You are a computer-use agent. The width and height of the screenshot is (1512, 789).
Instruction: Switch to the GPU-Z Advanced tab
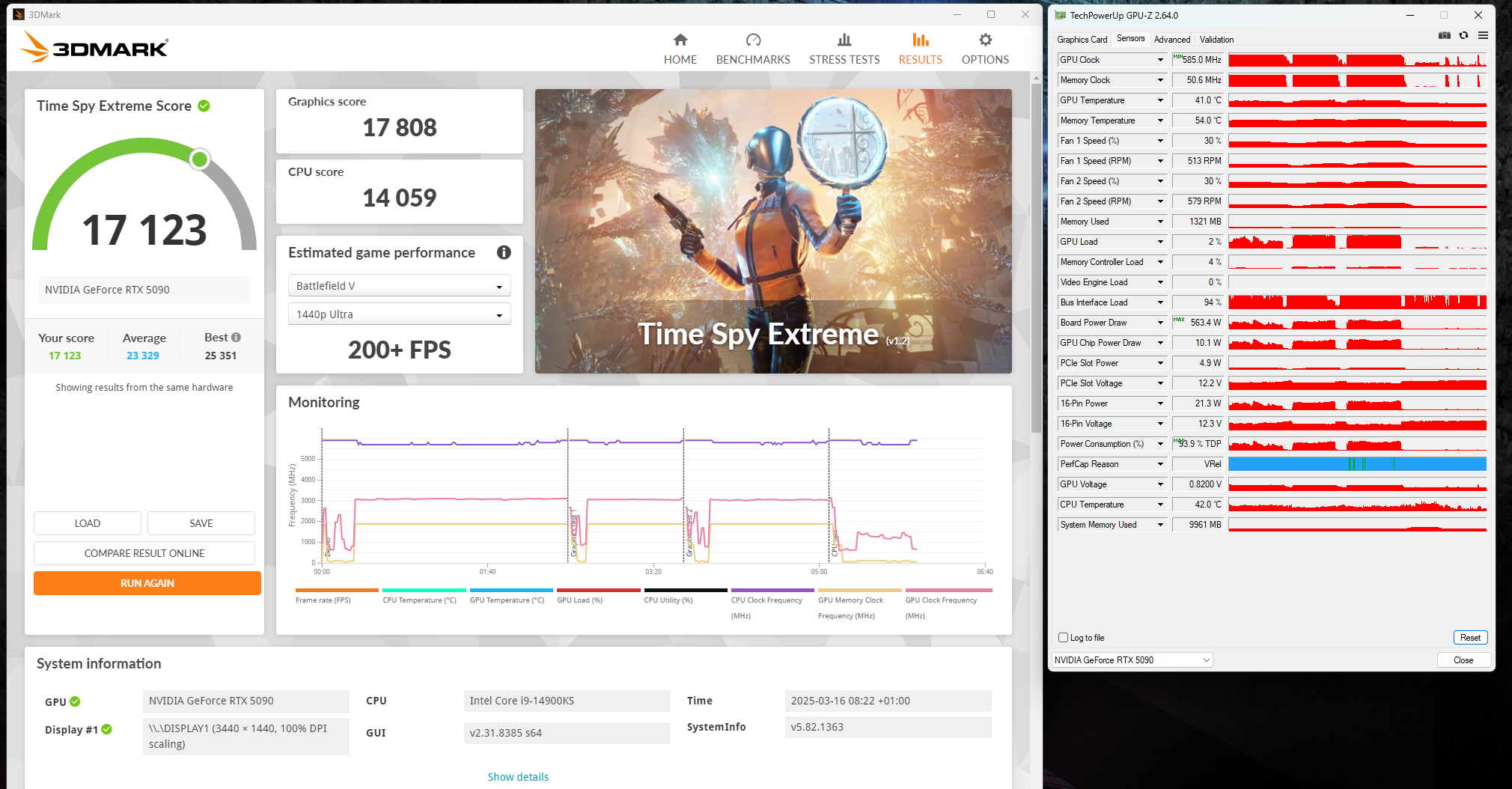(x=1172, y=39)
